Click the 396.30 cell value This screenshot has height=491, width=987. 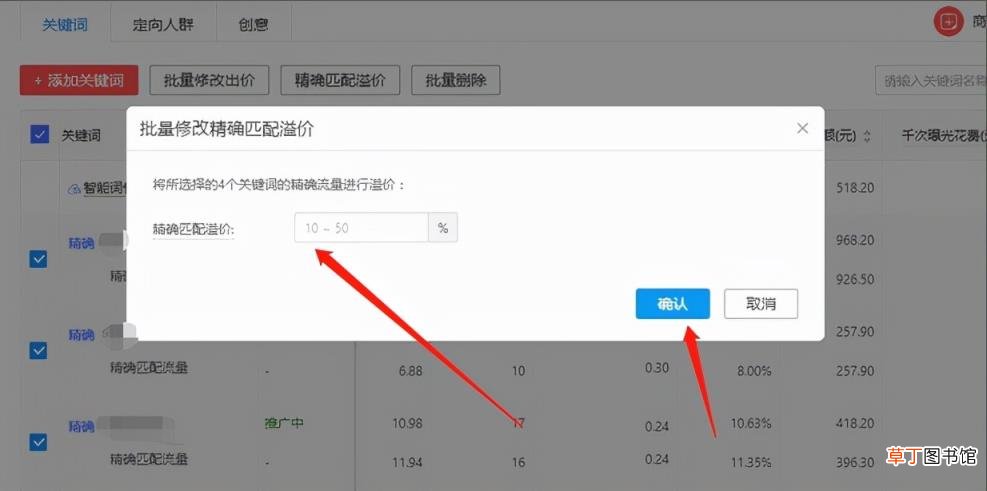[x=855, y=463]
